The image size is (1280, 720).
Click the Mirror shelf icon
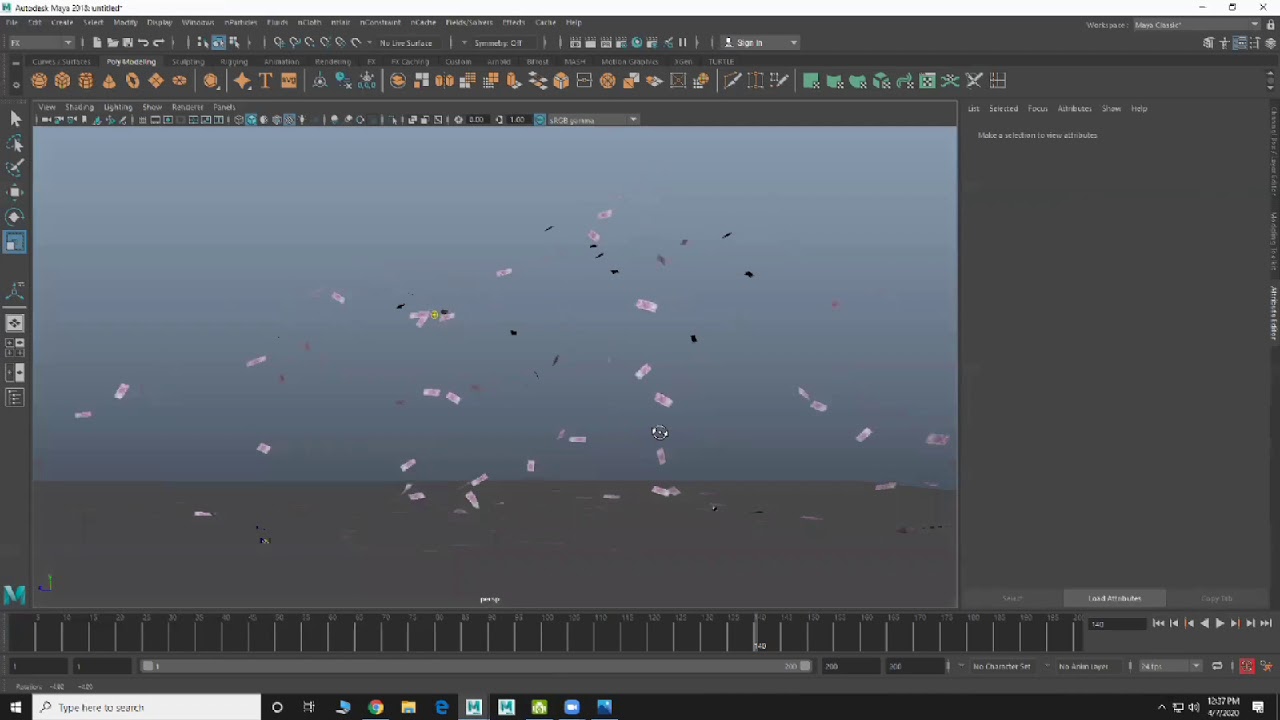click(x=444, y=81)
